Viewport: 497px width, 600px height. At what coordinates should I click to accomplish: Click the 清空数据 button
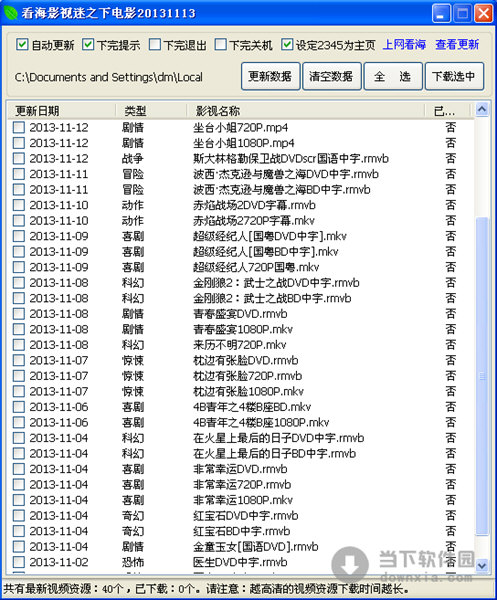tap(331, 77)
